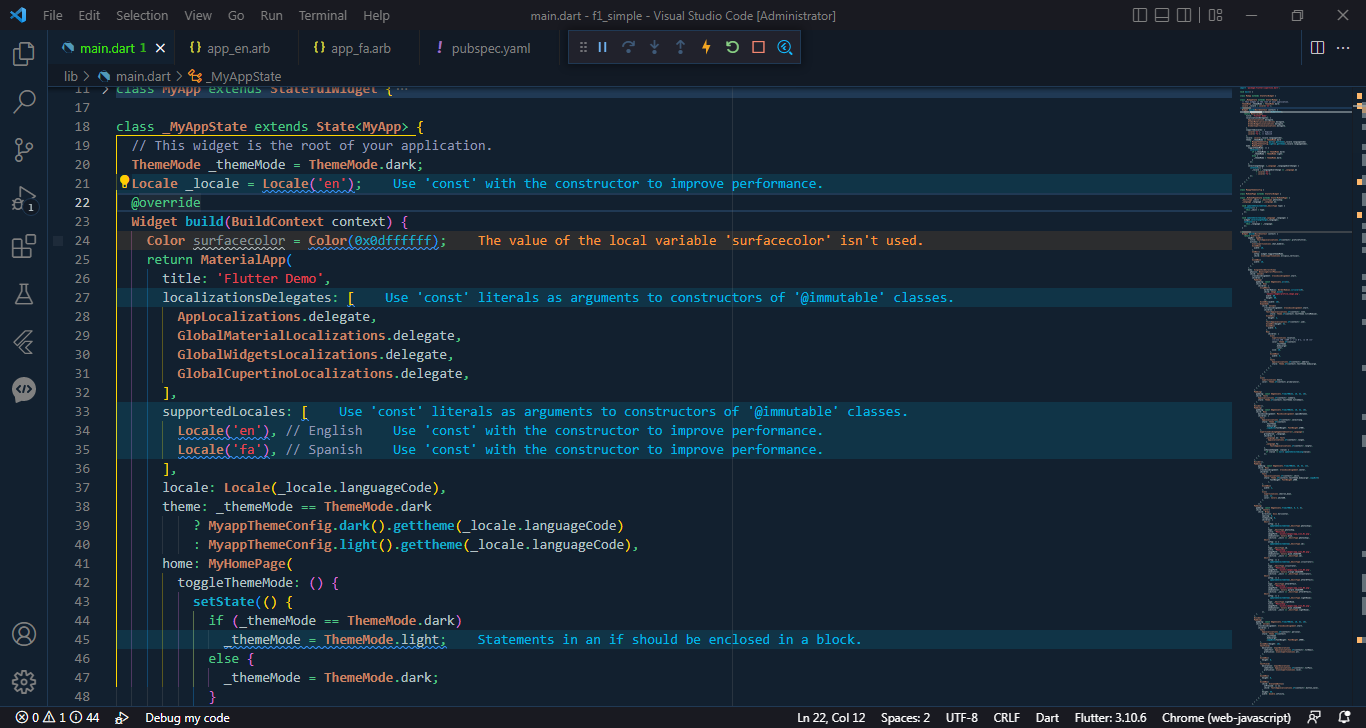Open the View menu
Screen dimensions: 1366x728
pyautogui.click(x=198, y=15)
